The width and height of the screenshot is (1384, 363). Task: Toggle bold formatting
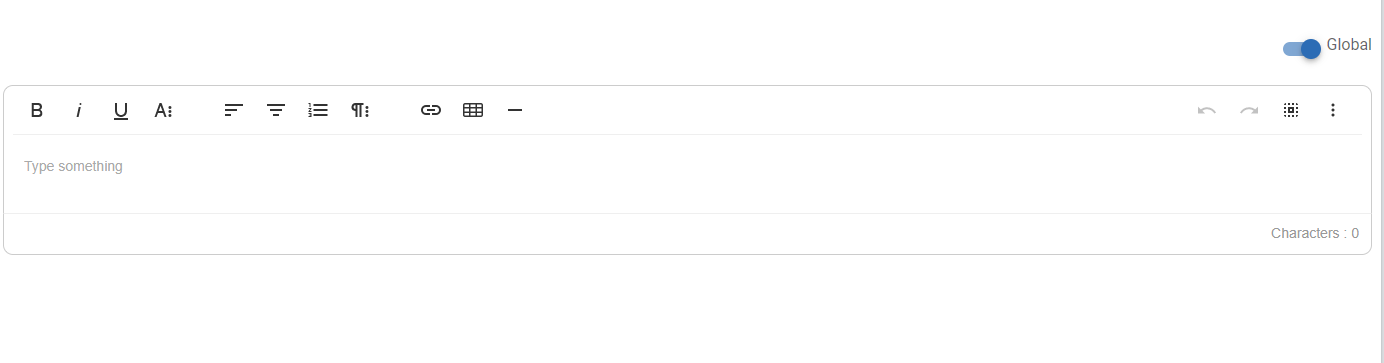(x=37, y=110)
